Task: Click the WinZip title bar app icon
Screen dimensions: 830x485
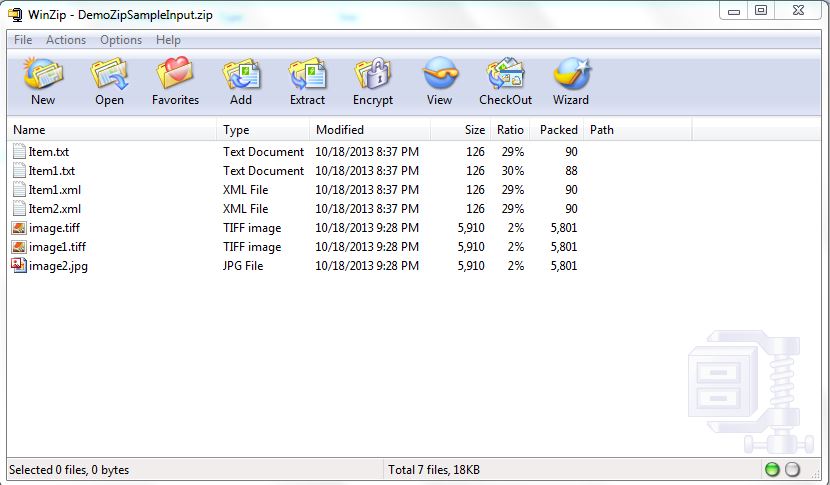Action: 15,14
